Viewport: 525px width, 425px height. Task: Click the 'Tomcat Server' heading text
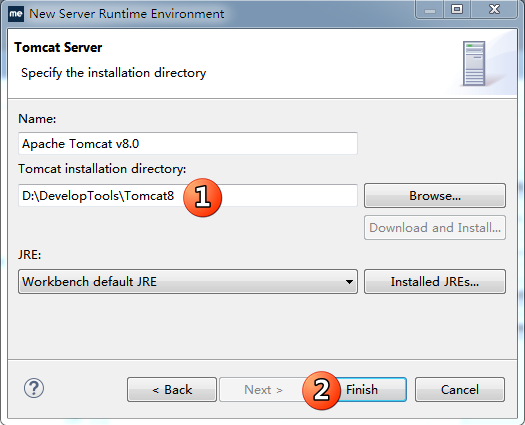coord(58,47)
